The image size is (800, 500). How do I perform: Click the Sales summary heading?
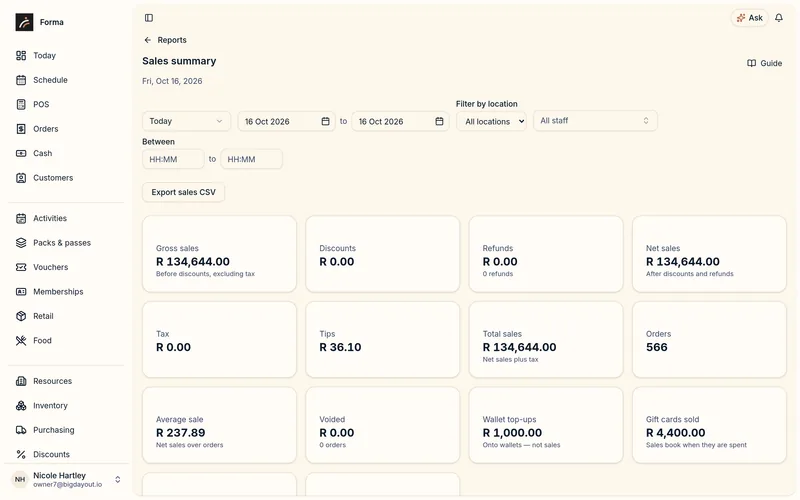(x=179, y=61)
